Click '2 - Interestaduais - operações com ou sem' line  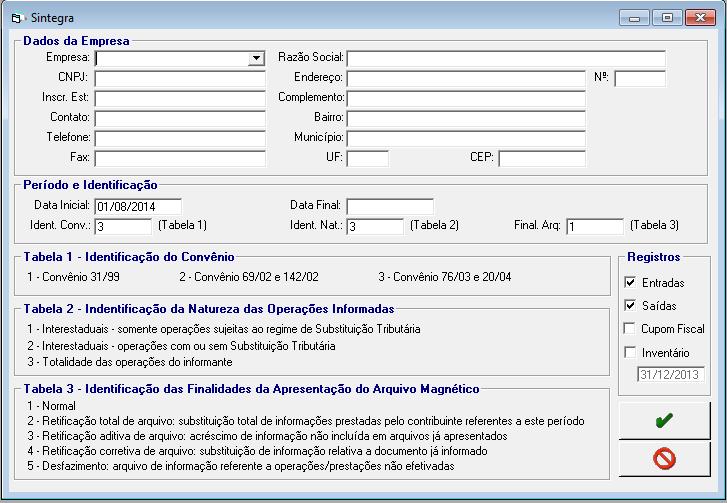[x=181, y=346]
